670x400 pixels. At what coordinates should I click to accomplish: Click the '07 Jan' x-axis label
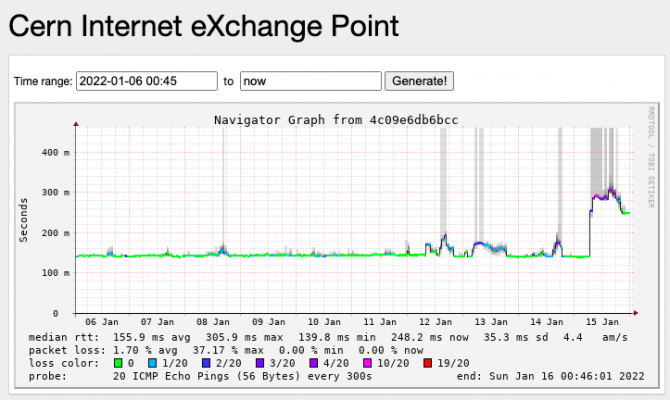click(157, 322)
